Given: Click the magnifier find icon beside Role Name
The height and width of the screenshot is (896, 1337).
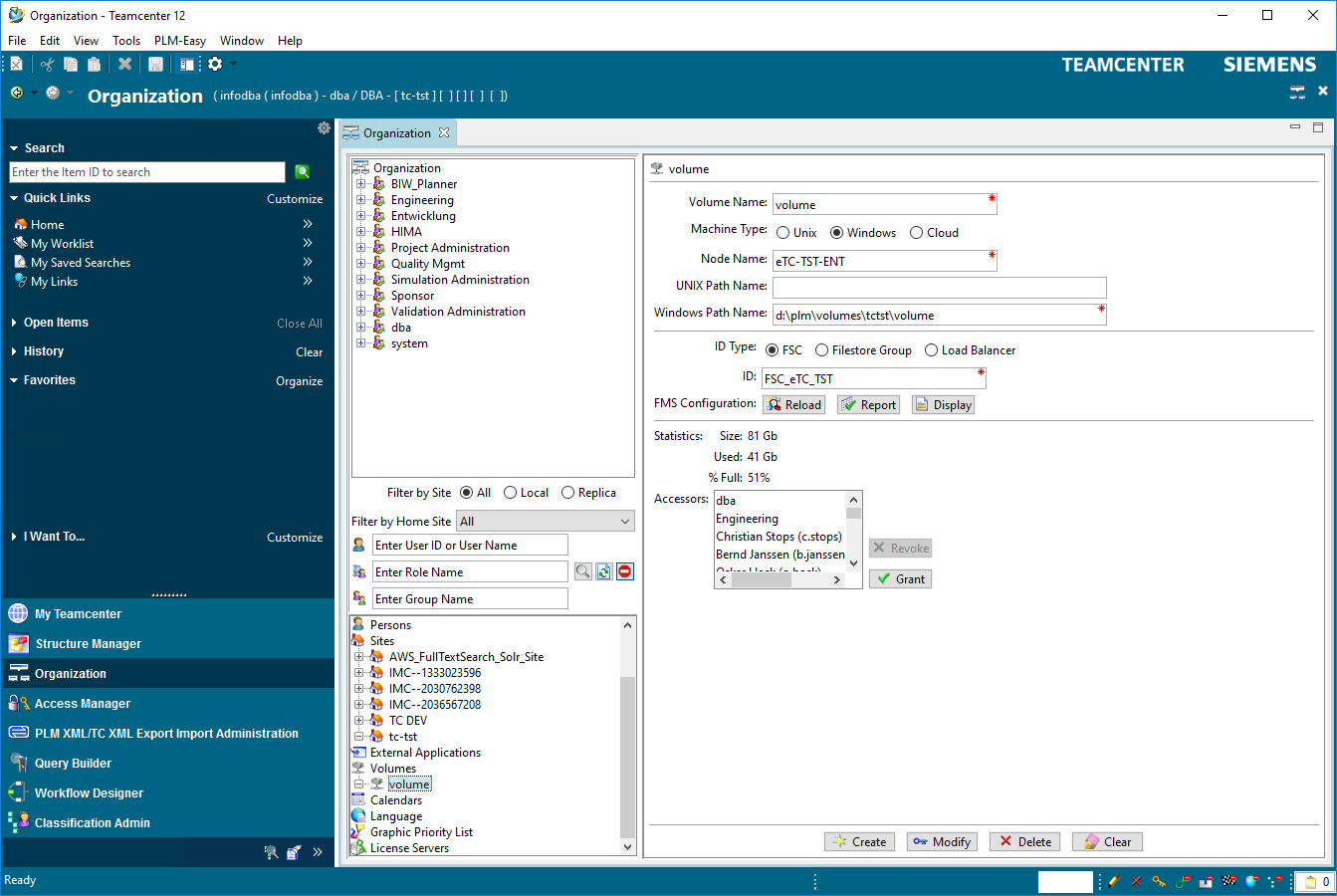Looking at the screenshot, I should (x=583, y=571).
